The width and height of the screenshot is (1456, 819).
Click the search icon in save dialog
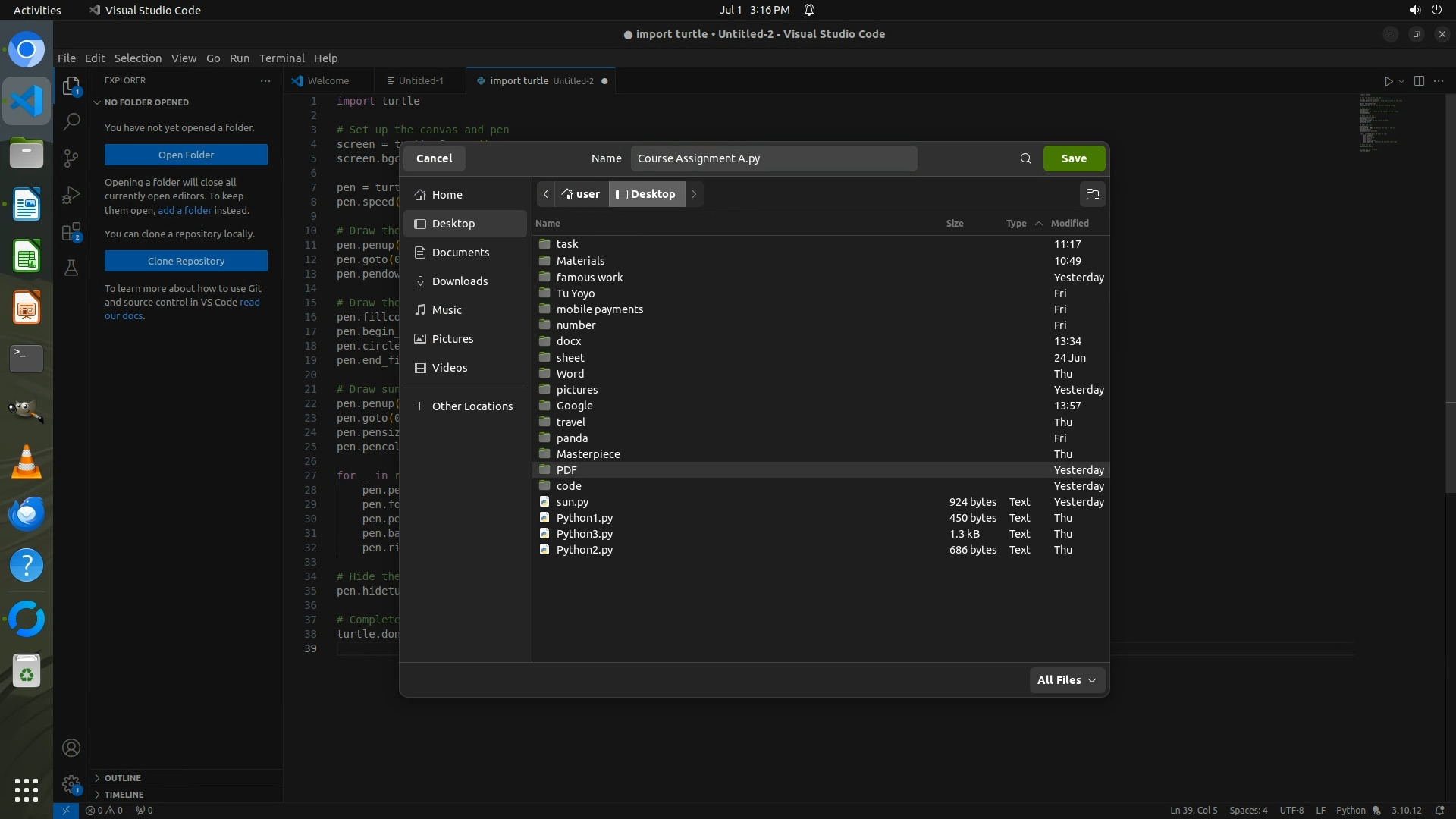[1025, 158]
